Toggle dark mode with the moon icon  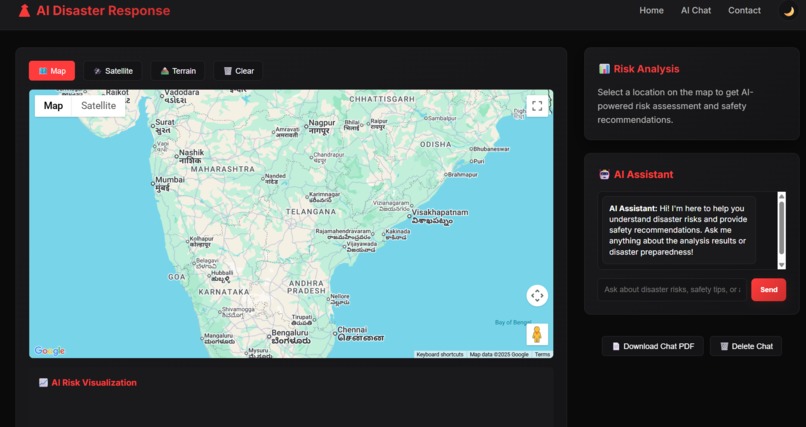click(x=789, y=11)
